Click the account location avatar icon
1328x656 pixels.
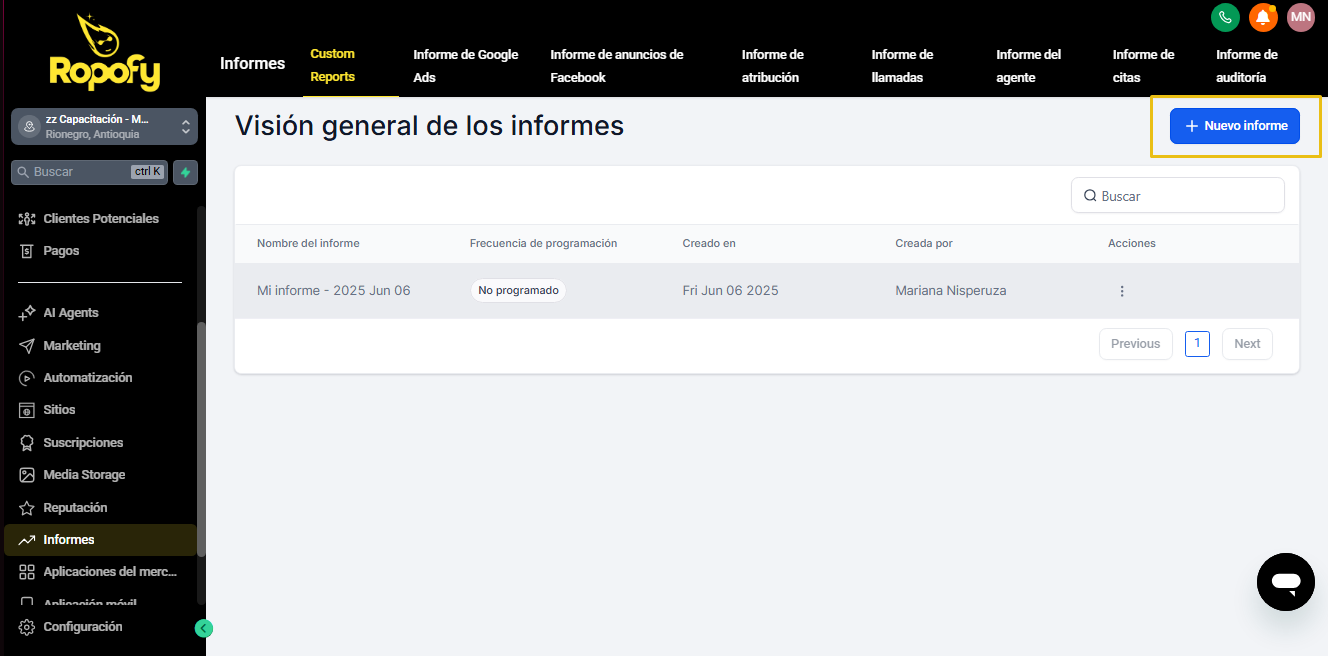(28, 127)
